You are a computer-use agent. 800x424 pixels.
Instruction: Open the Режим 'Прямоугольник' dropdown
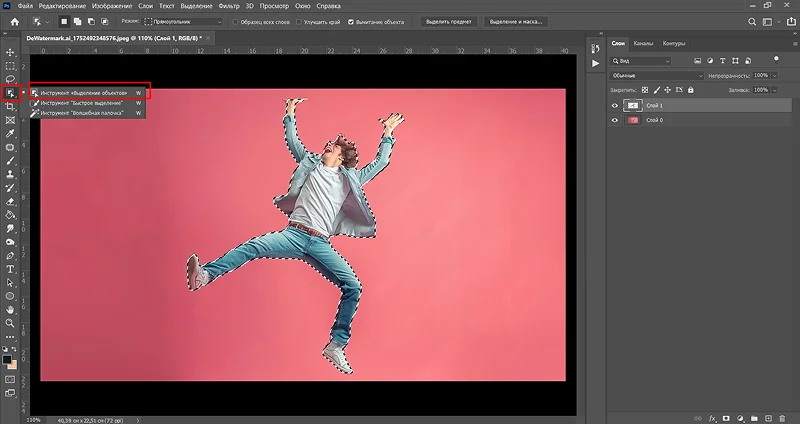(x=183, y=22)
